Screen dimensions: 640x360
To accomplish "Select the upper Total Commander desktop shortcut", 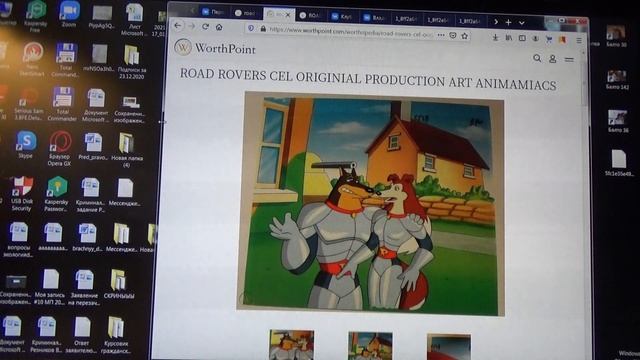I will pos(65,60).
